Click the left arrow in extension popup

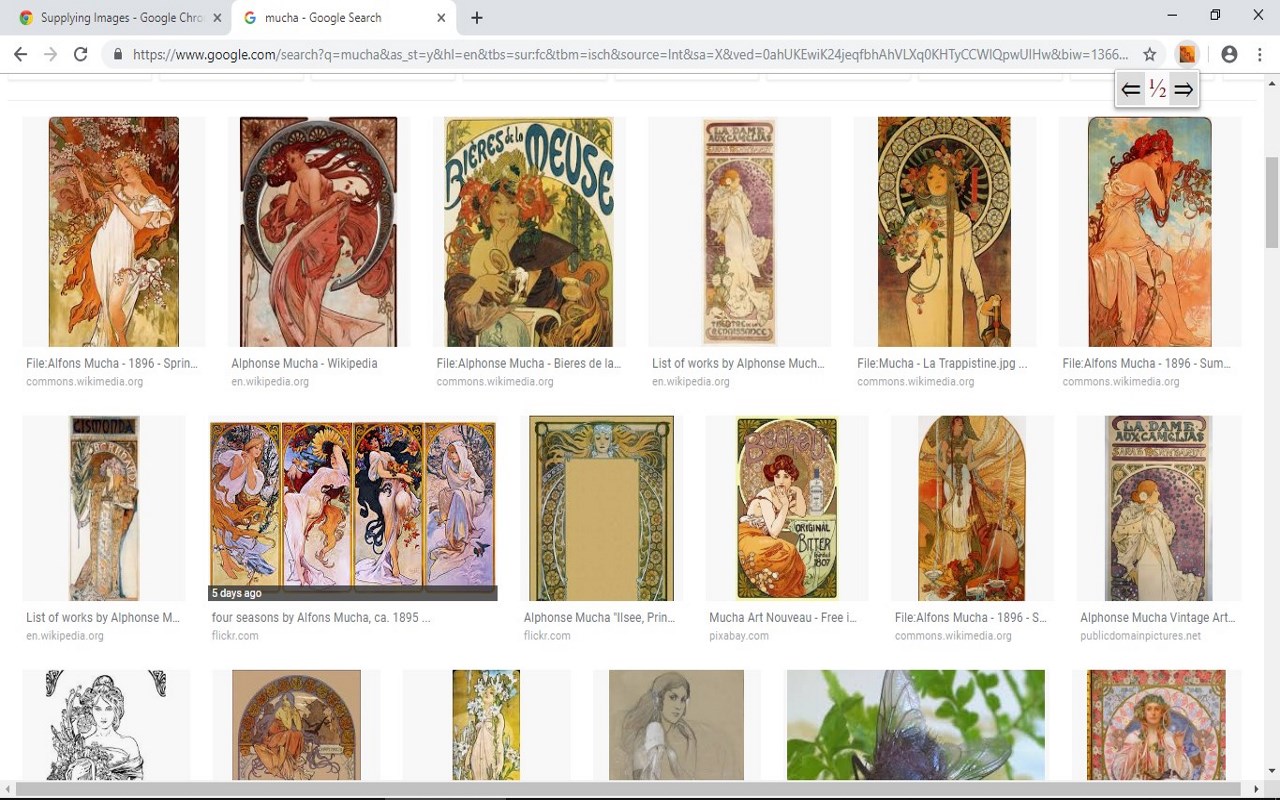[1131, 89]
